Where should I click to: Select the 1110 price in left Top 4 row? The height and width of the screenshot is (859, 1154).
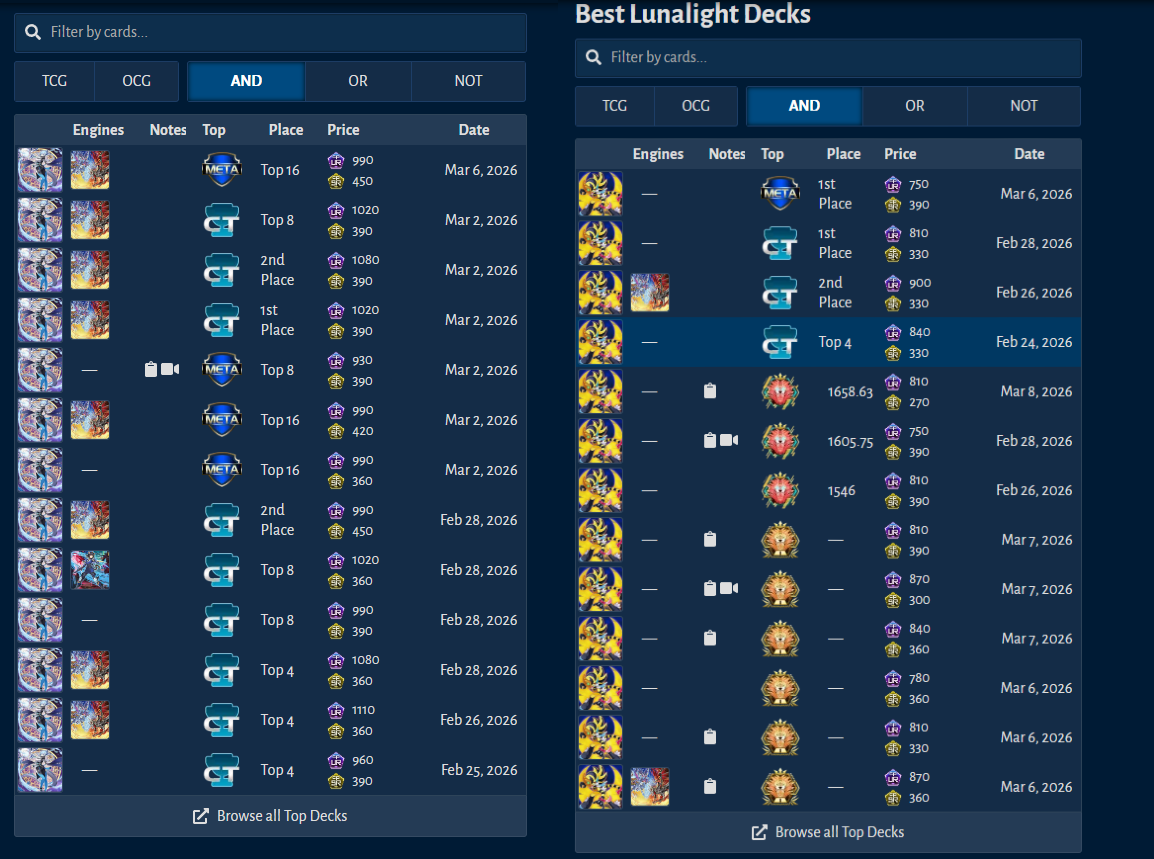pyautogui.click(x=364, y=710)
